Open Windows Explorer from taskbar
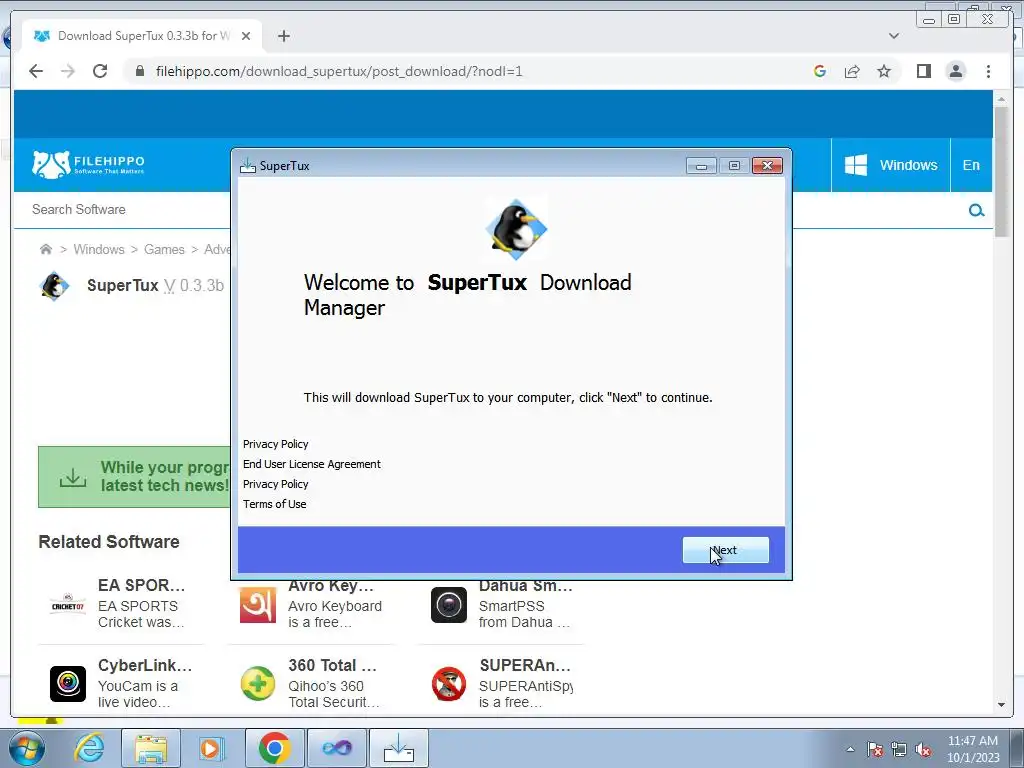This screenshot has width=1024, height=768. click(151, 748)
